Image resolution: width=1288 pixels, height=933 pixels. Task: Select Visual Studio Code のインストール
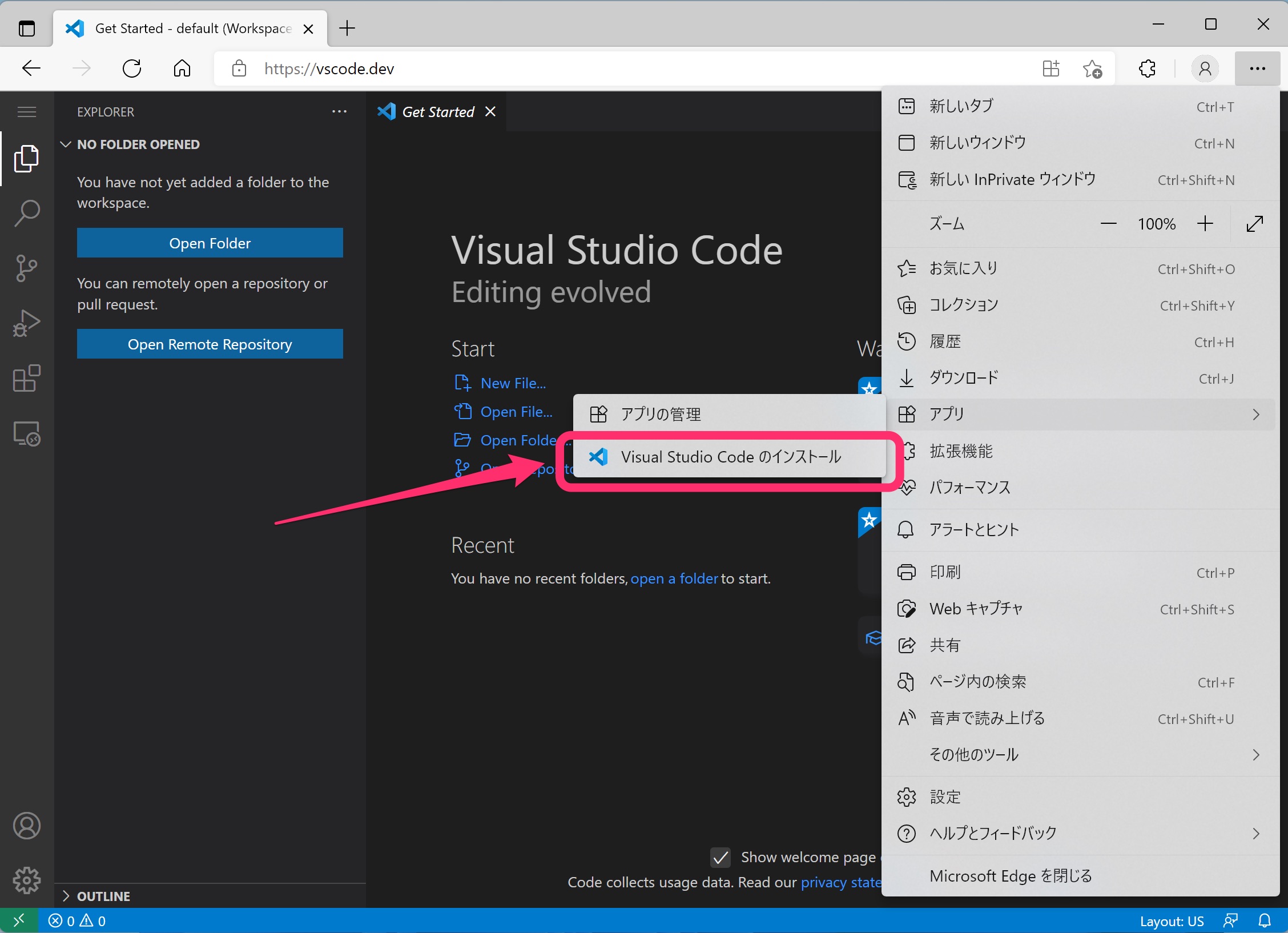point(730,457)
